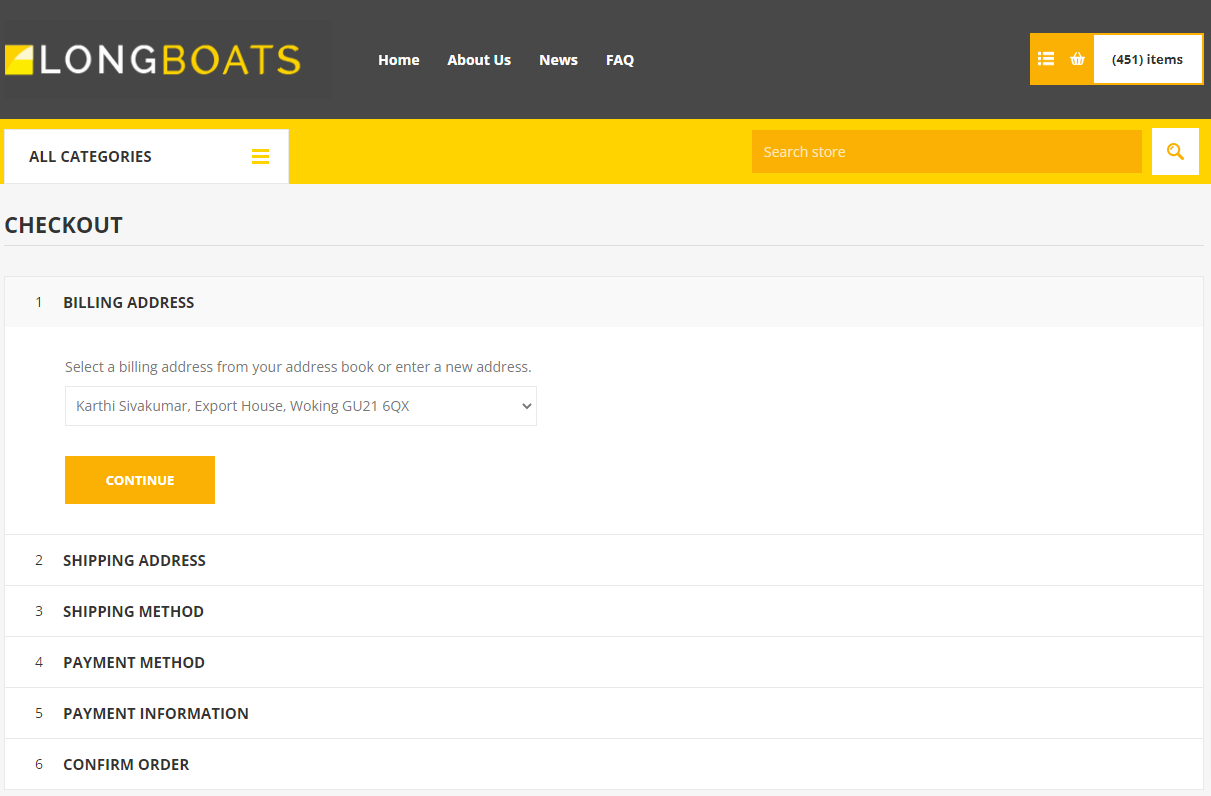The image size is (1211, 796).
Task: Open the CONFIRM ORDER section
Action: [126, 764]
